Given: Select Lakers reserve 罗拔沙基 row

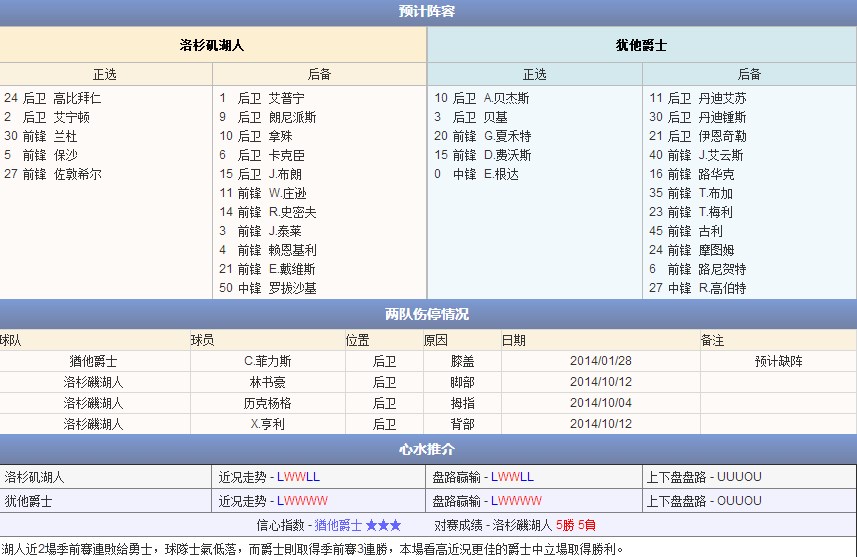Looking at the screenshot, I should pos(268,288).
